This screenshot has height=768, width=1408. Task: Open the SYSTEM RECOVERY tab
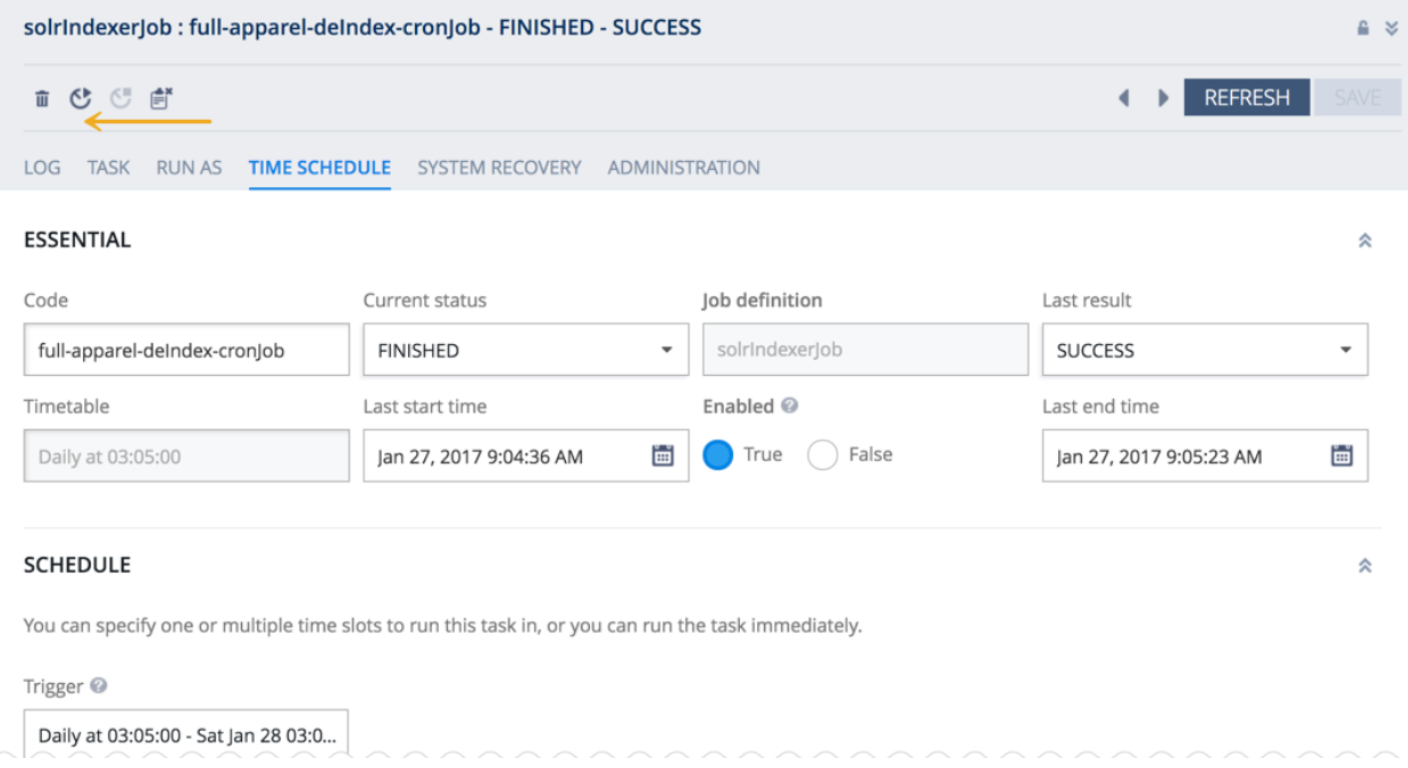click(x=499, y=167)
